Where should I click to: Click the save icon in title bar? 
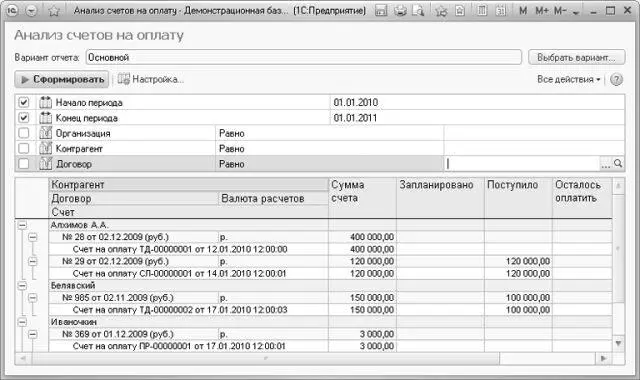[380, 11]
